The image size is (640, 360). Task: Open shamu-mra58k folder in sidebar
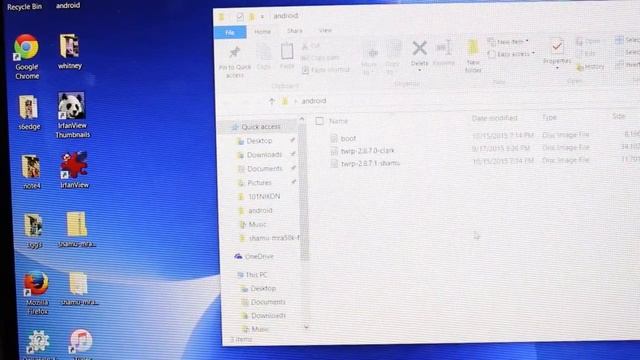point(269,238)
